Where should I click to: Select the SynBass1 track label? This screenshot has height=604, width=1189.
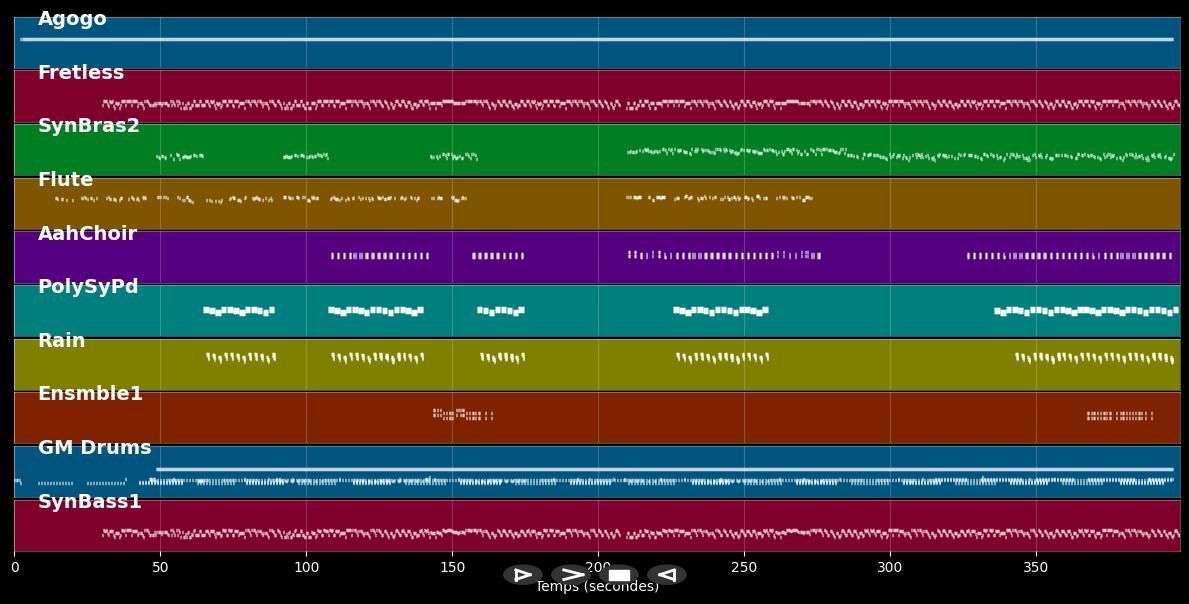pos(90,501)
